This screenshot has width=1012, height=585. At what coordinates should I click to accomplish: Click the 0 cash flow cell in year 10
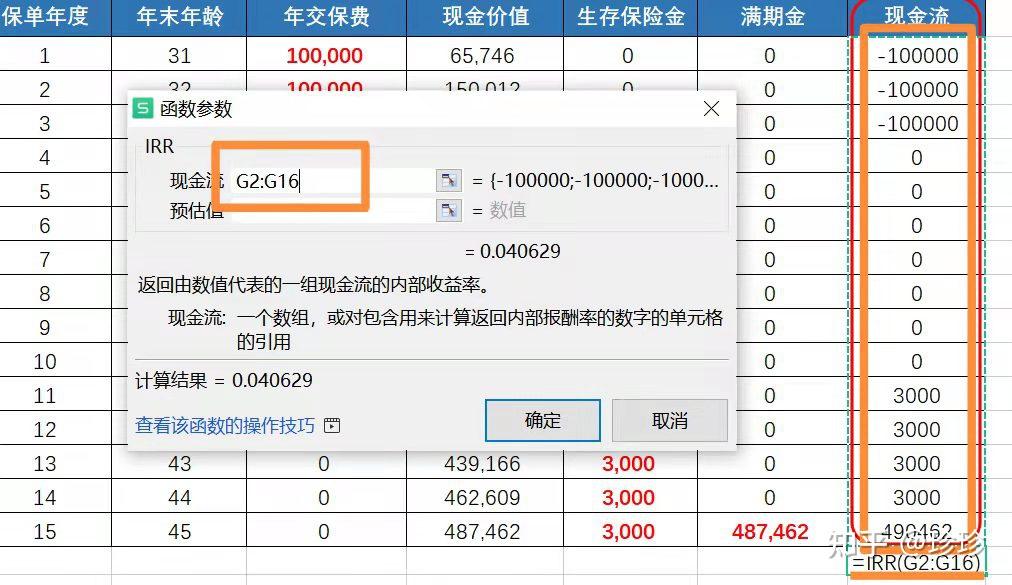(x=917, y=362)
